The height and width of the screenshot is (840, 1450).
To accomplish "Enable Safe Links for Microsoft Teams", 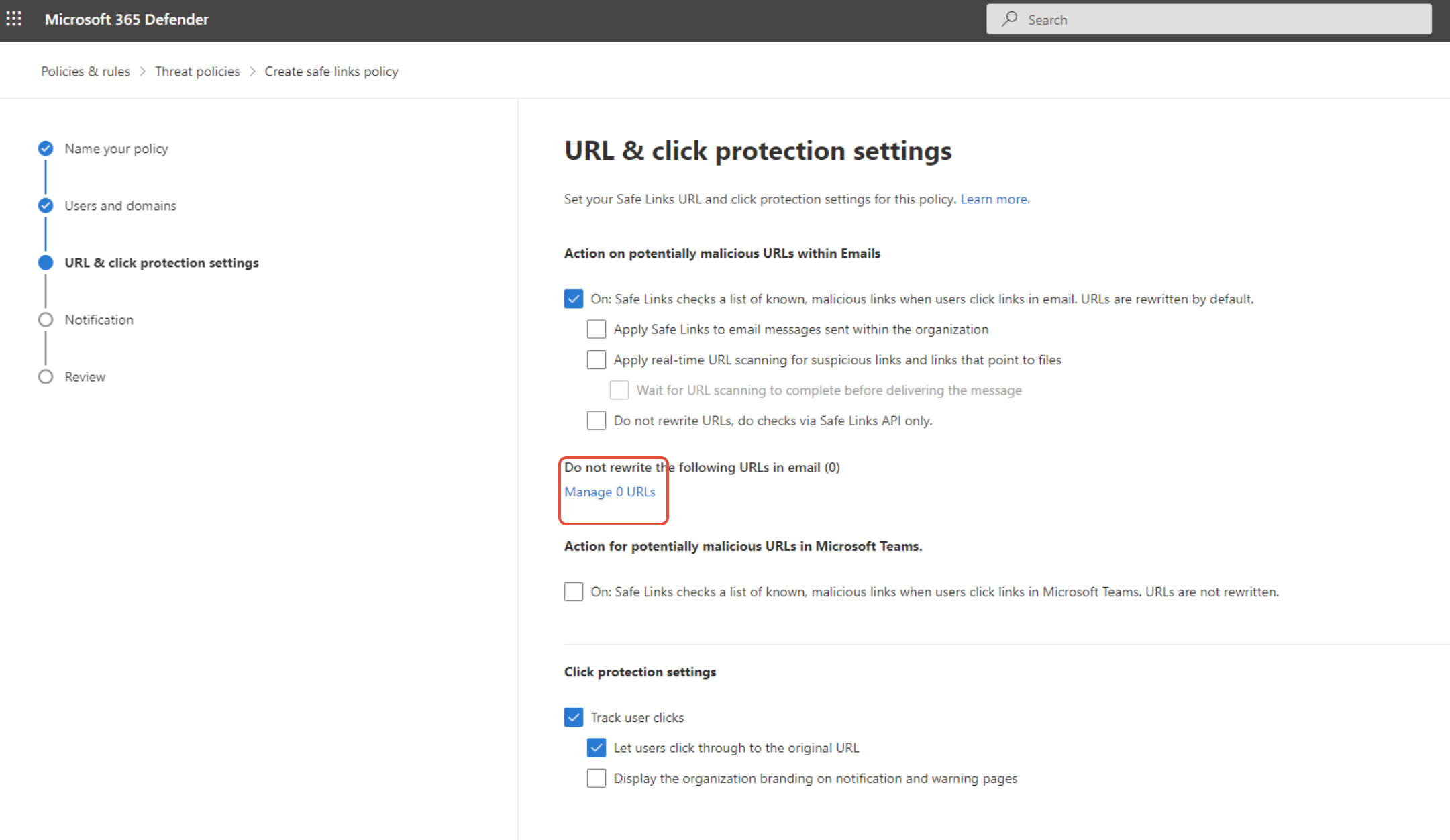I will (573, 592).
